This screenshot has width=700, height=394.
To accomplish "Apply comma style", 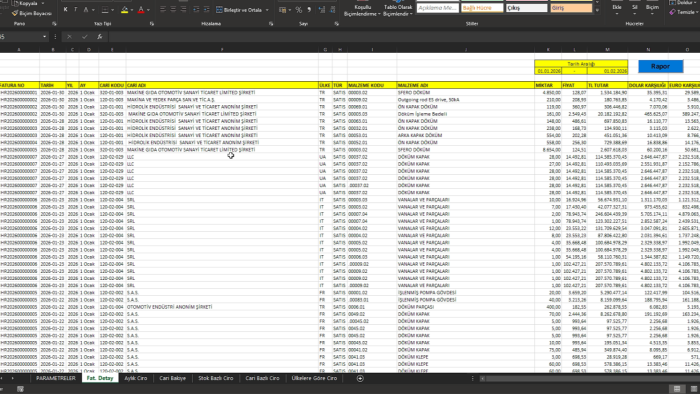I will pyautogui.click(x=309, y=10).
